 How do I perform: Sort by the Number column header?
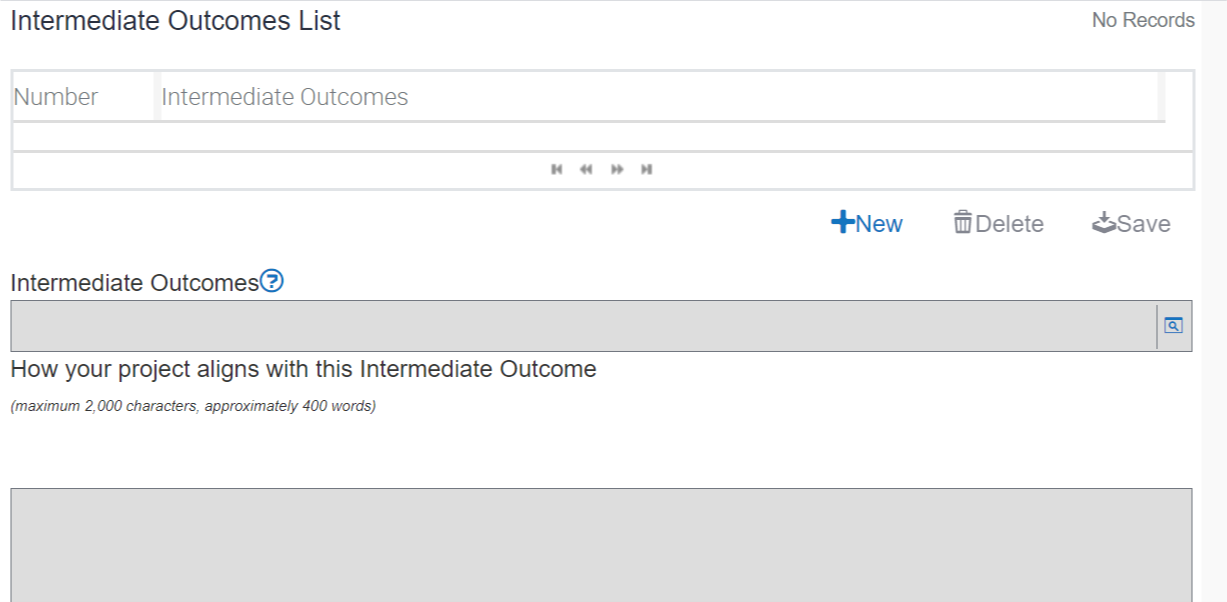(56, 97)
